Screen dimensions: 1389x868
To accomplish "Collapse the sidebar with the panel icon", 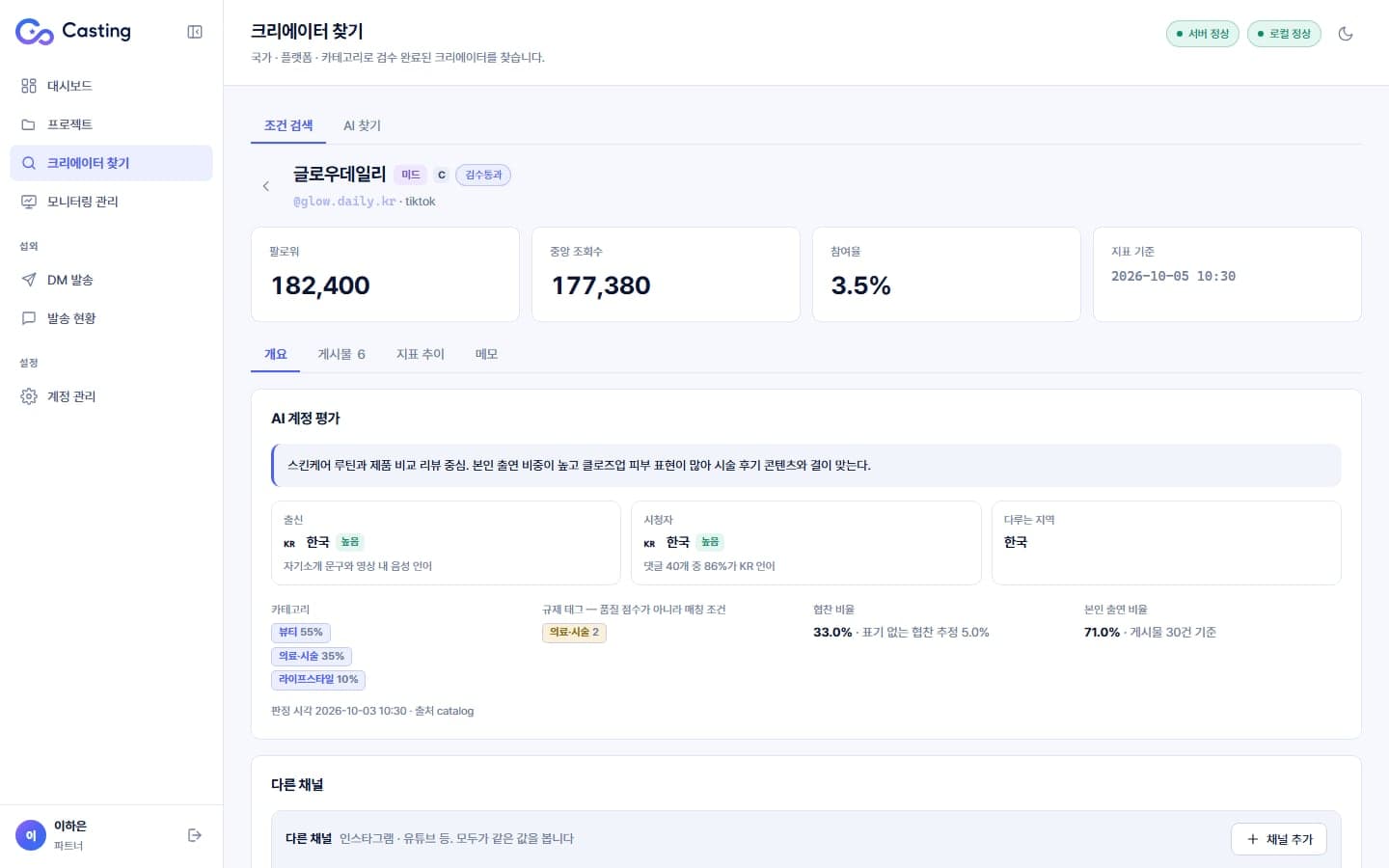I will (195, 32).
